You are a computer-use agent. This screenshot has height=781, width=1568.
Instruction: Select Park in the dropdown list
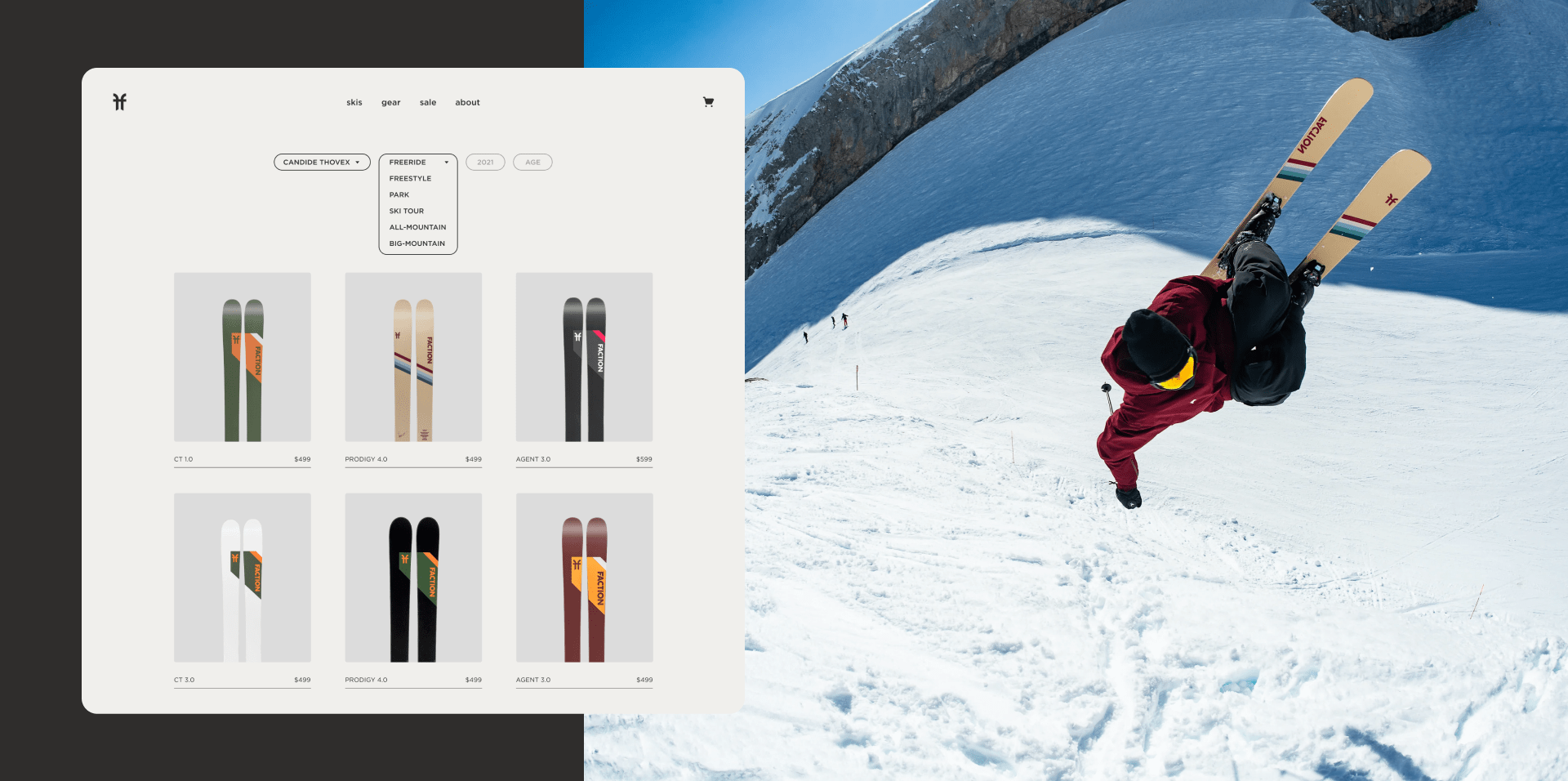399,195
